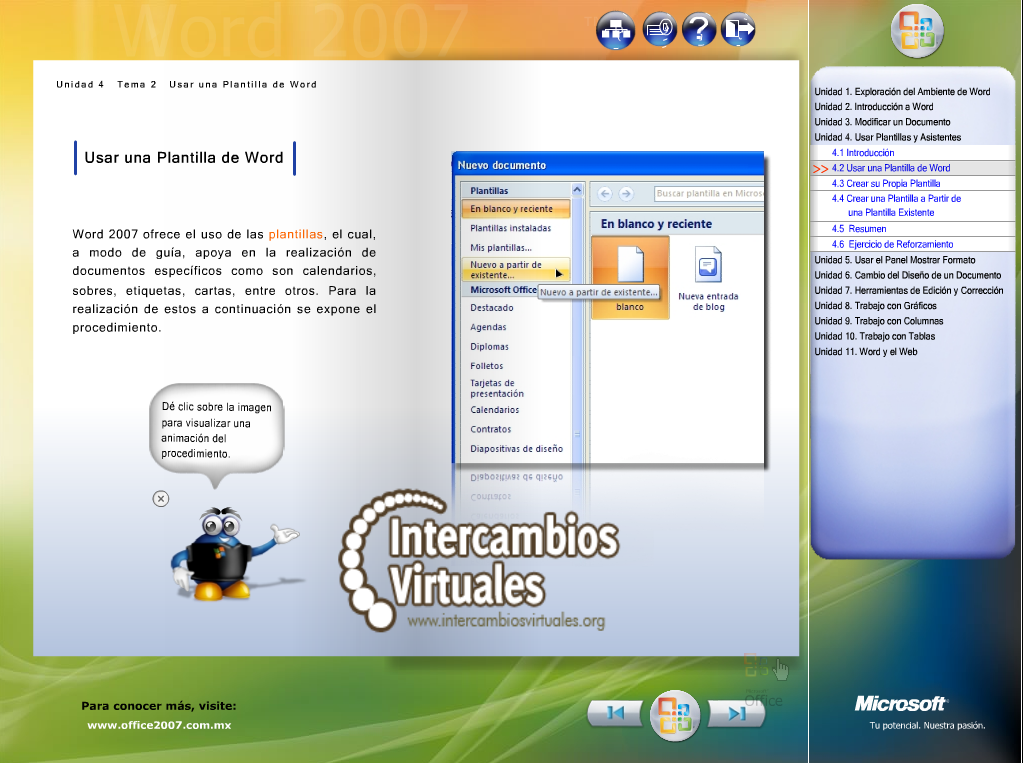
Task: Close the mascot speech bubble
Action: pos(160,499)
